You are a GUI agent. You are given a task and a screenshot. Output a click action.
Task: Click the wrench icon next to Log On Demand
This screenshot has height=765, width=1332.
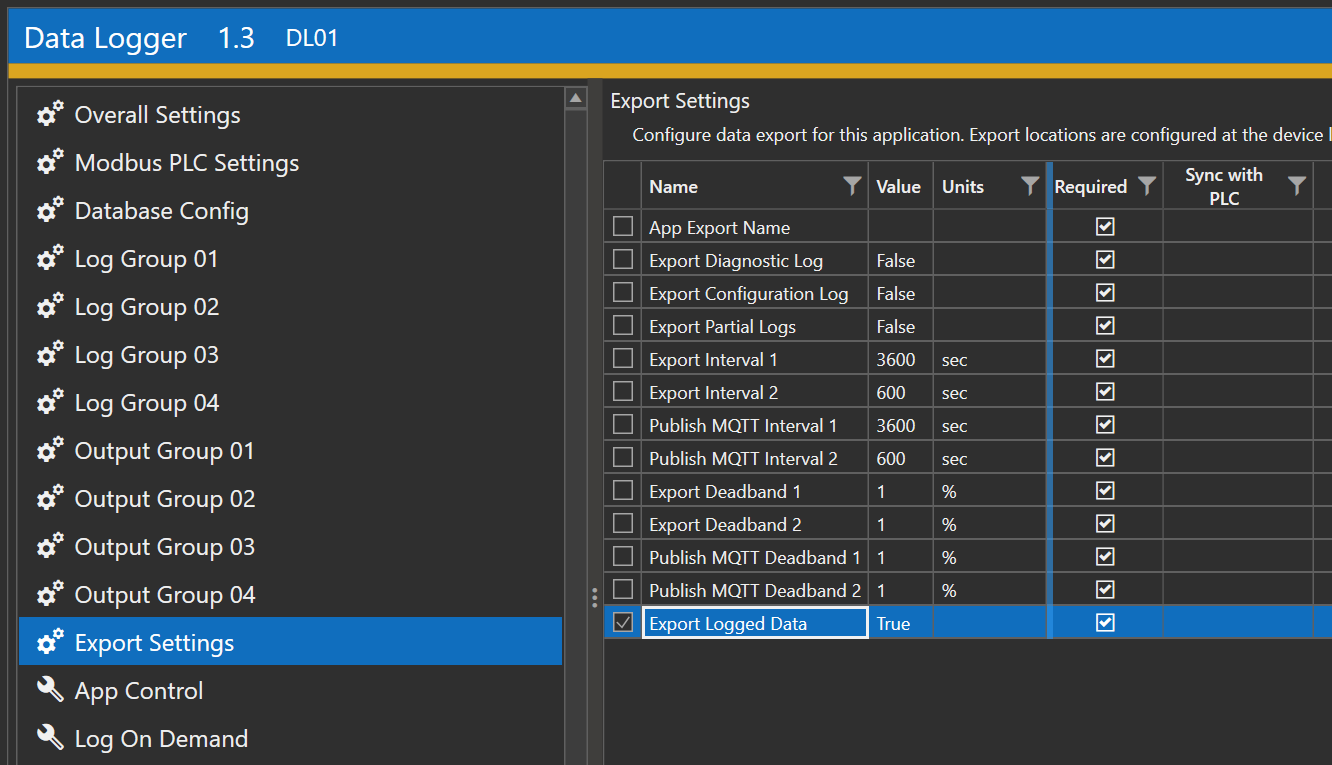[50, 738]
